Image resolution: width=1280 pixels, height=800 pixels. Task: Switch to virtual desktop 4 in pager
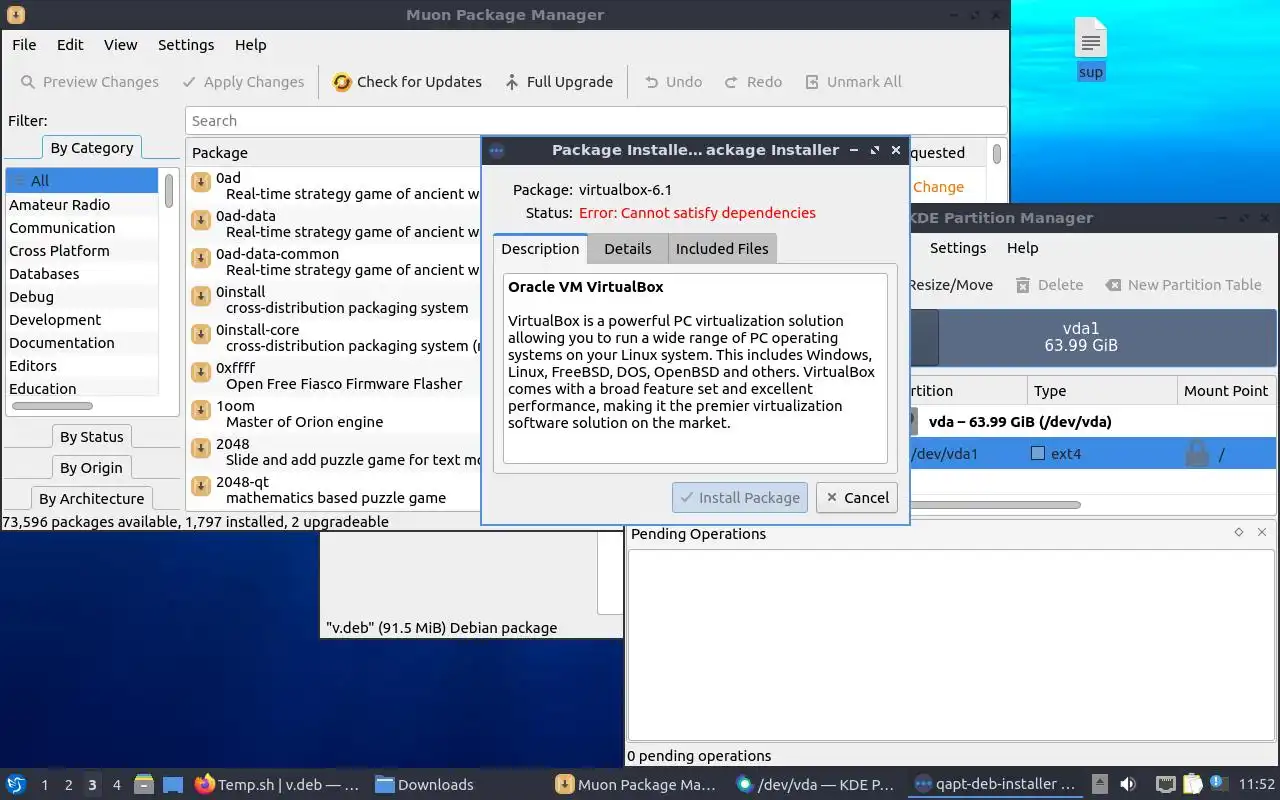[116, 785]
